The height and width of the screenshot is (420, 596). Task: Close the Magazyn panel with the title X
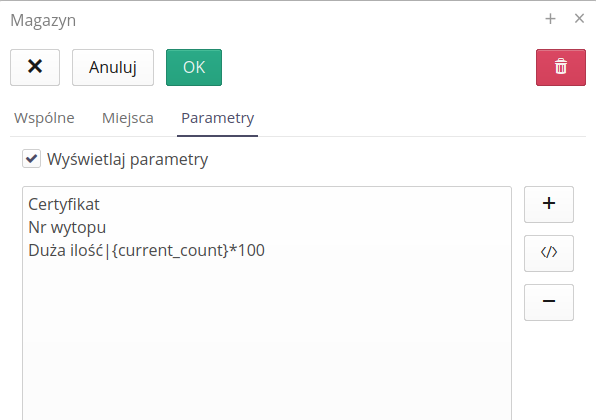pyautogui.click(x=579, y=19)
